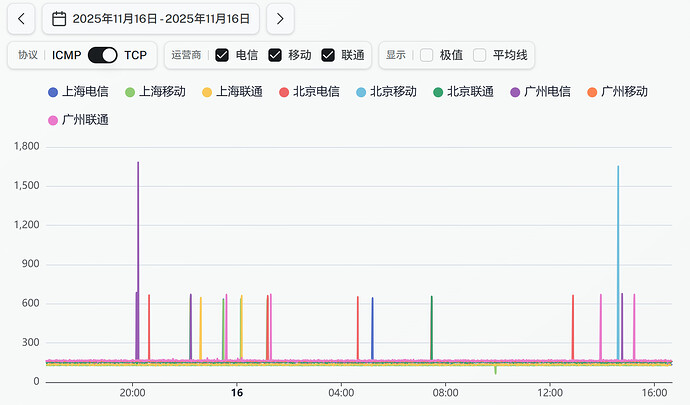The width and height of the screenshot is (690, 405).
Task: Click the 600 y-axis label
Action: 30,303
